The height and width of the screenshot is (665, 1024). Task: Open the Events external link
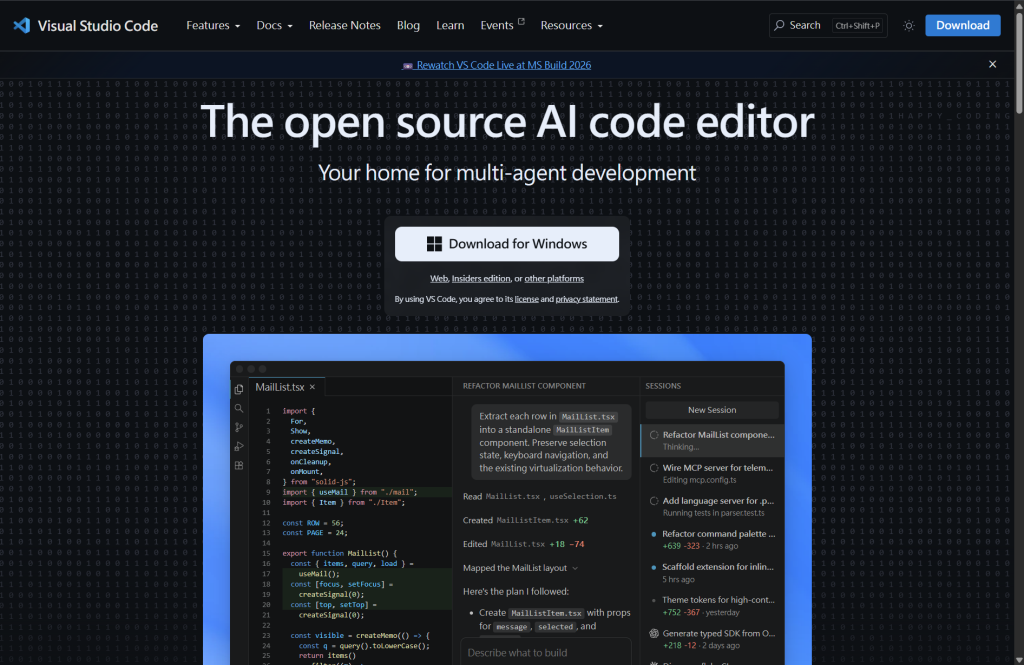pyautogui.click(x=502, y=25)
